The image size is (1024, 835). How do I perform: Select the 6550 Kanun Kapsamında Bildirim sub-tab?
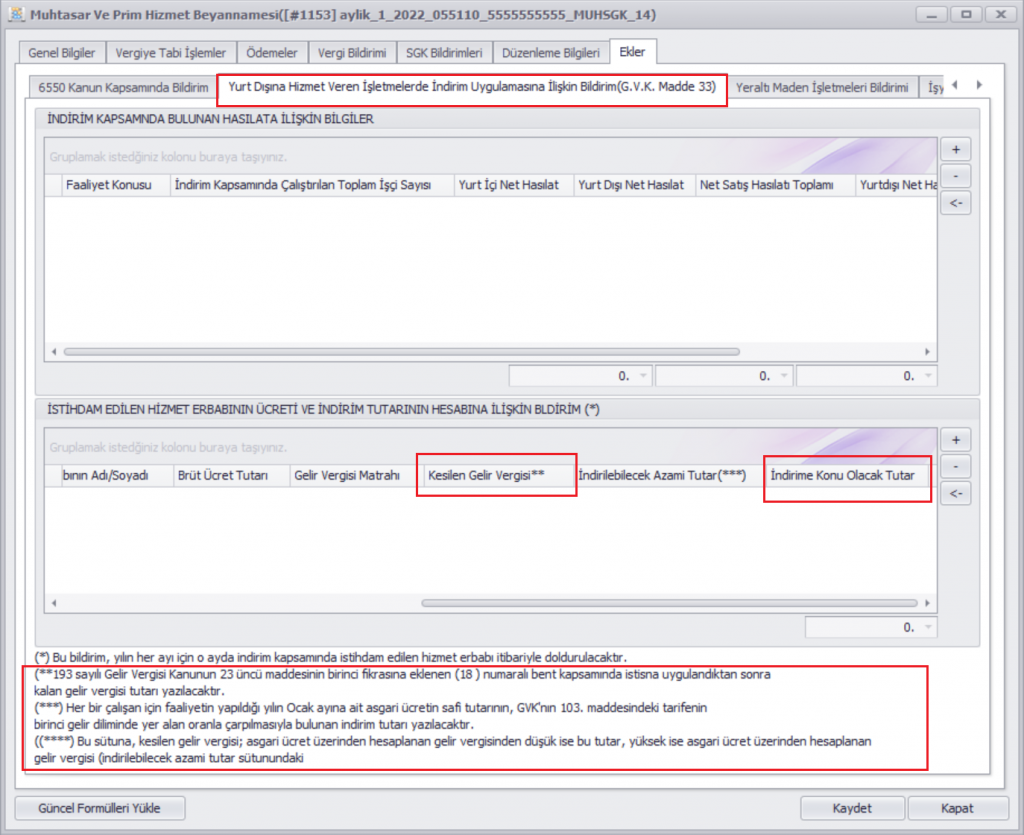(123, 87)
